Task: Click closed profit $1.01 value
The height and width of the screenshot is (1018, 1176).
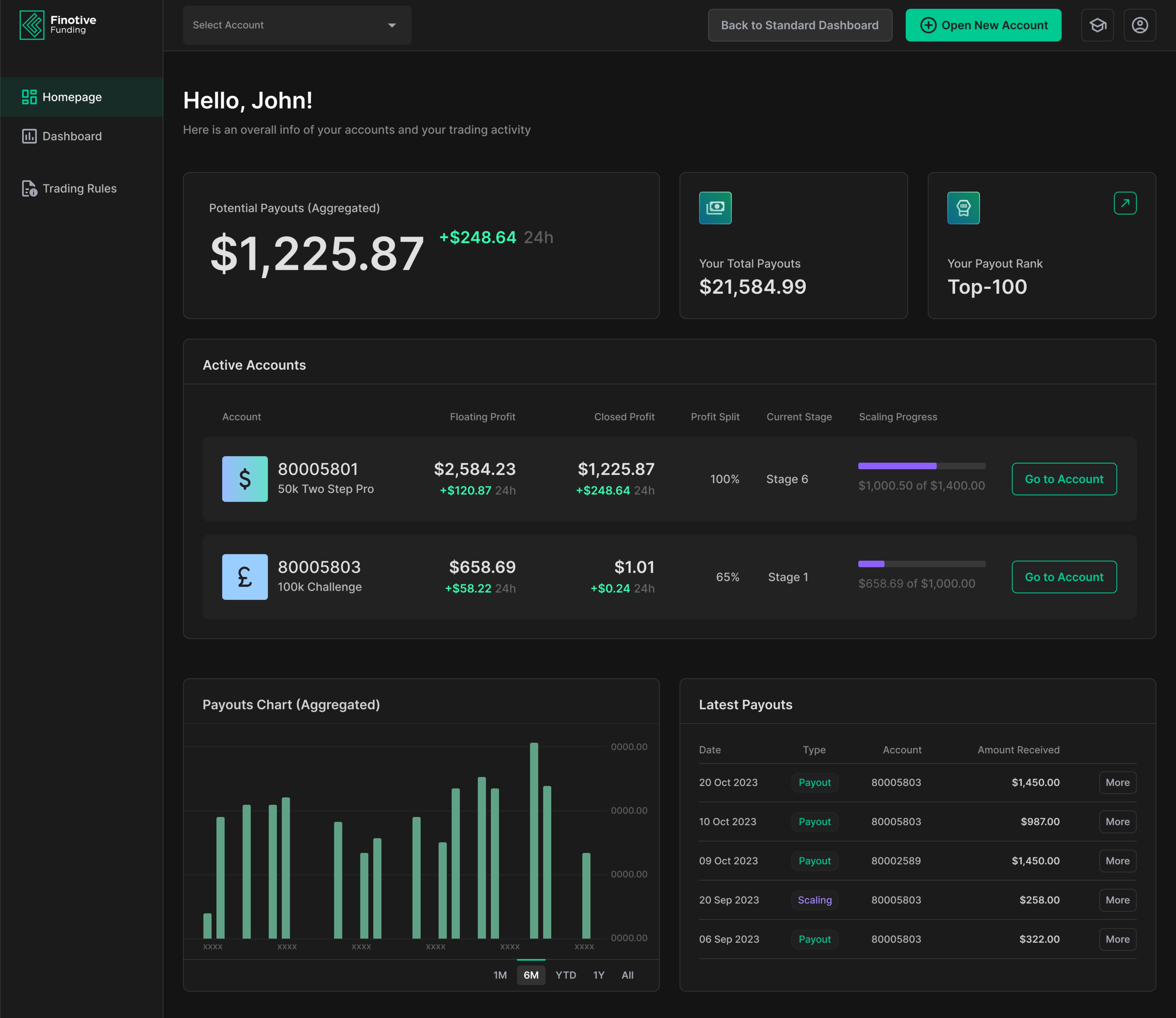Action: coord(634,567)
